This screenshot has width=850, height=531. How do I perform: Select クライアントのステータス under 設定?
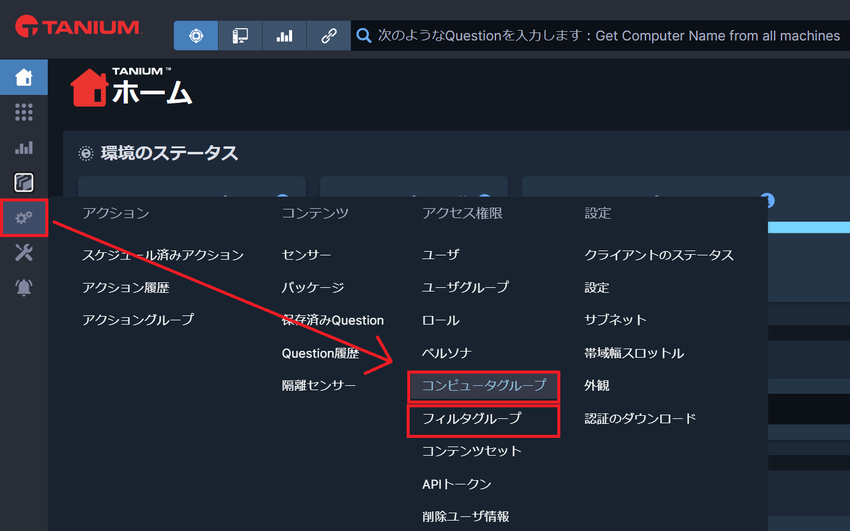pos(659,255)
